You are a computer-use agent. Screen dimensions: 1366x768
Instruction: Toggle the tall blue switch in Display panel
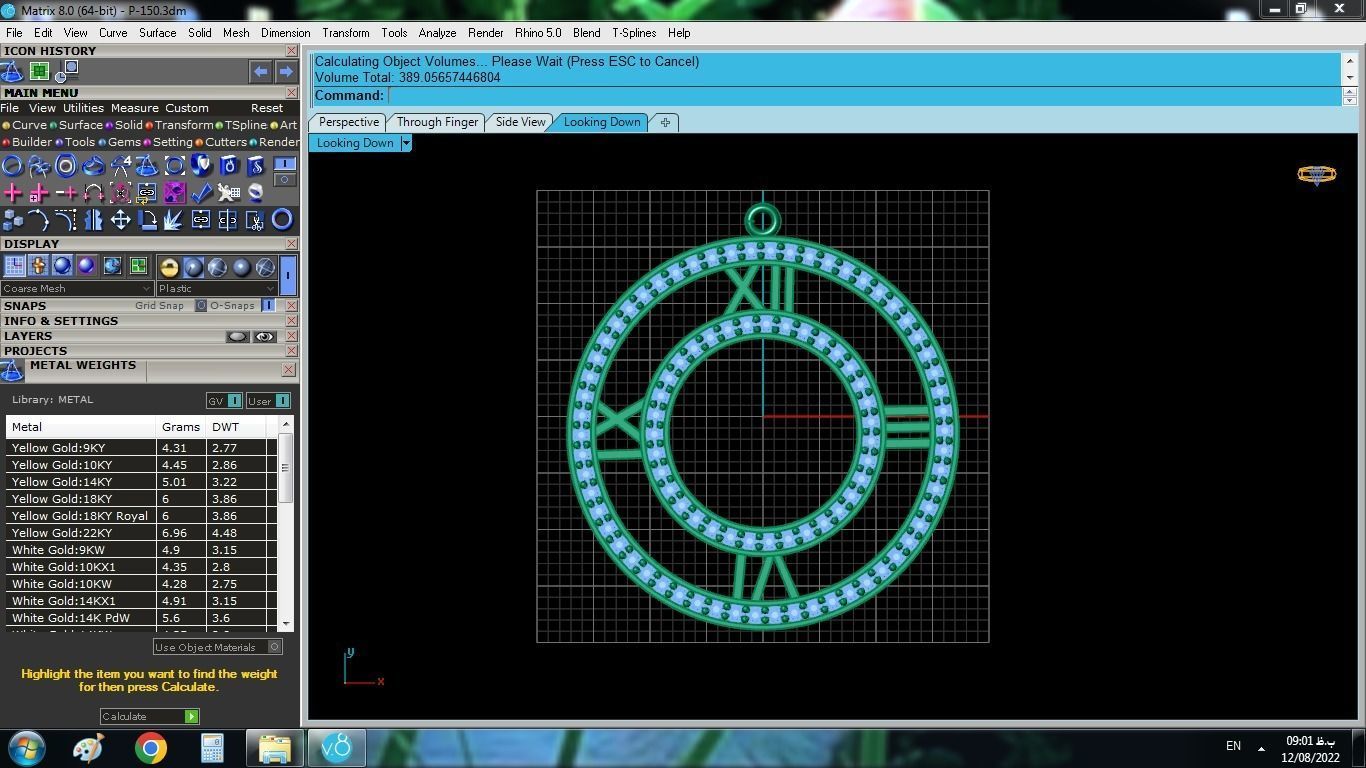click(288, 273)
